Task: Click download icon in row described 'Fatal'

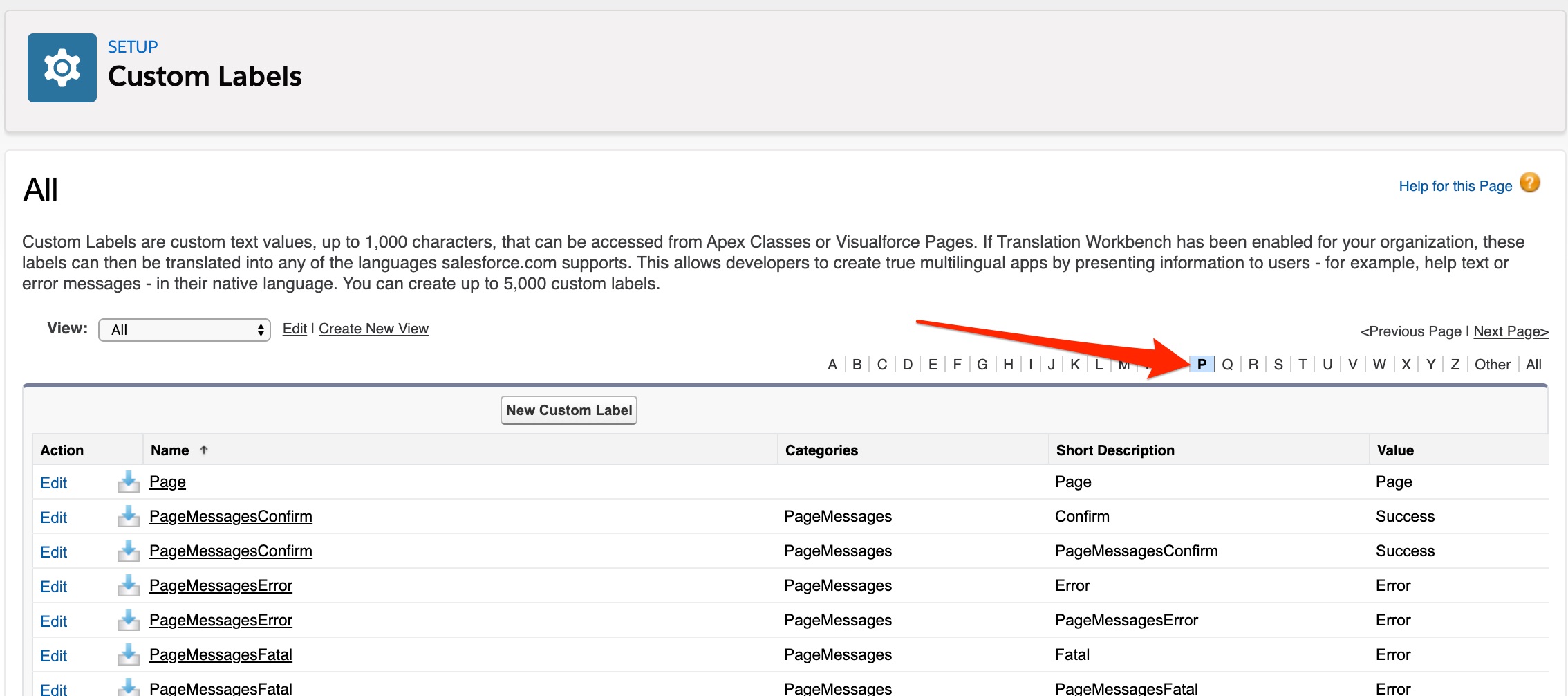Action: 128,654
